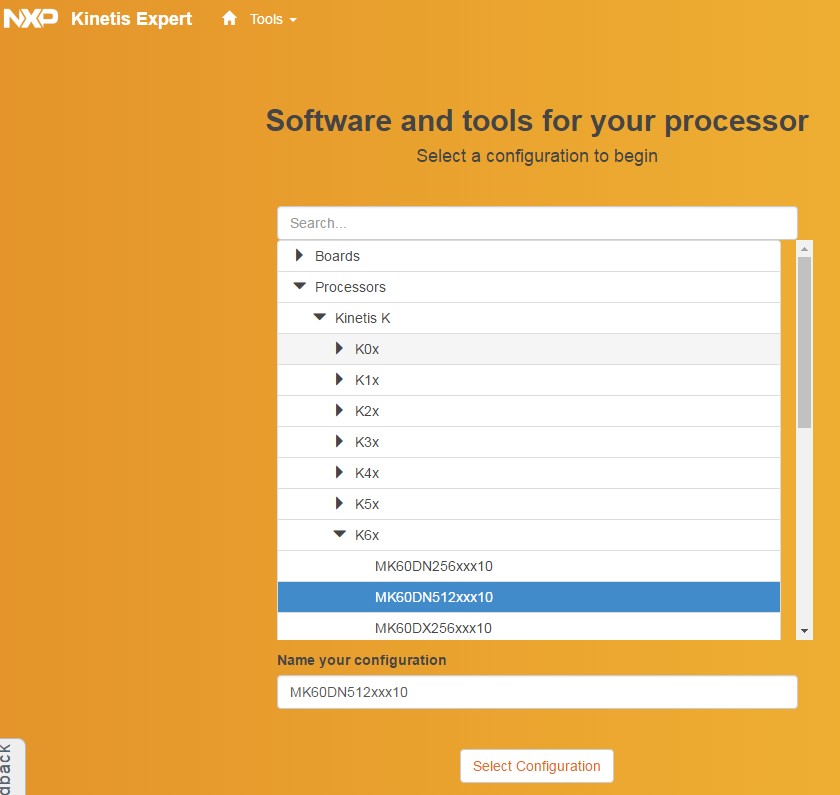840x795 pixels.
Task: Click the configuration name input field
Action: click(x=537, y=692)
